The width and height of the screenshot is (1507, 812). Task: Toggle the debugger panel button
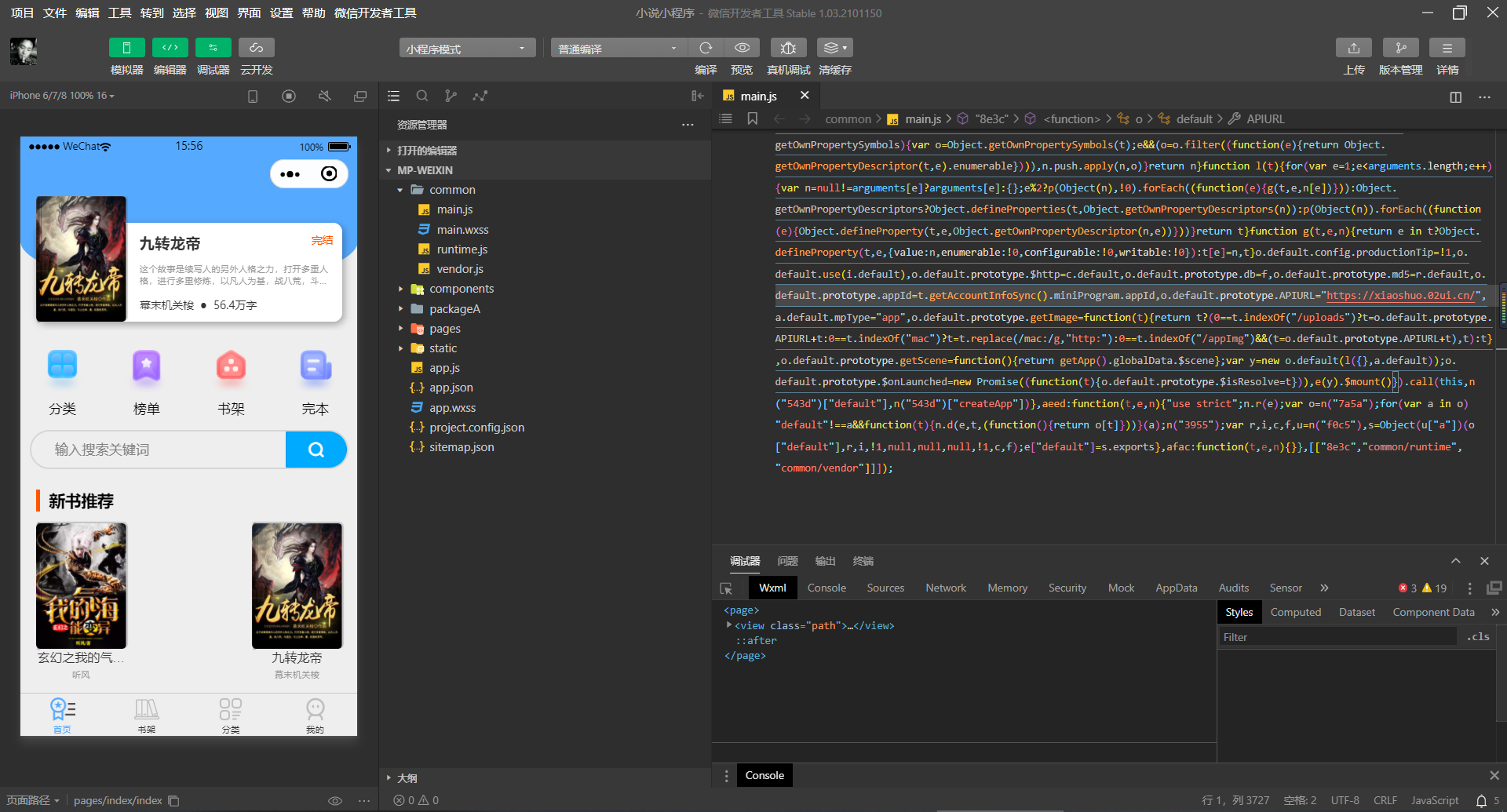point(213,48)
